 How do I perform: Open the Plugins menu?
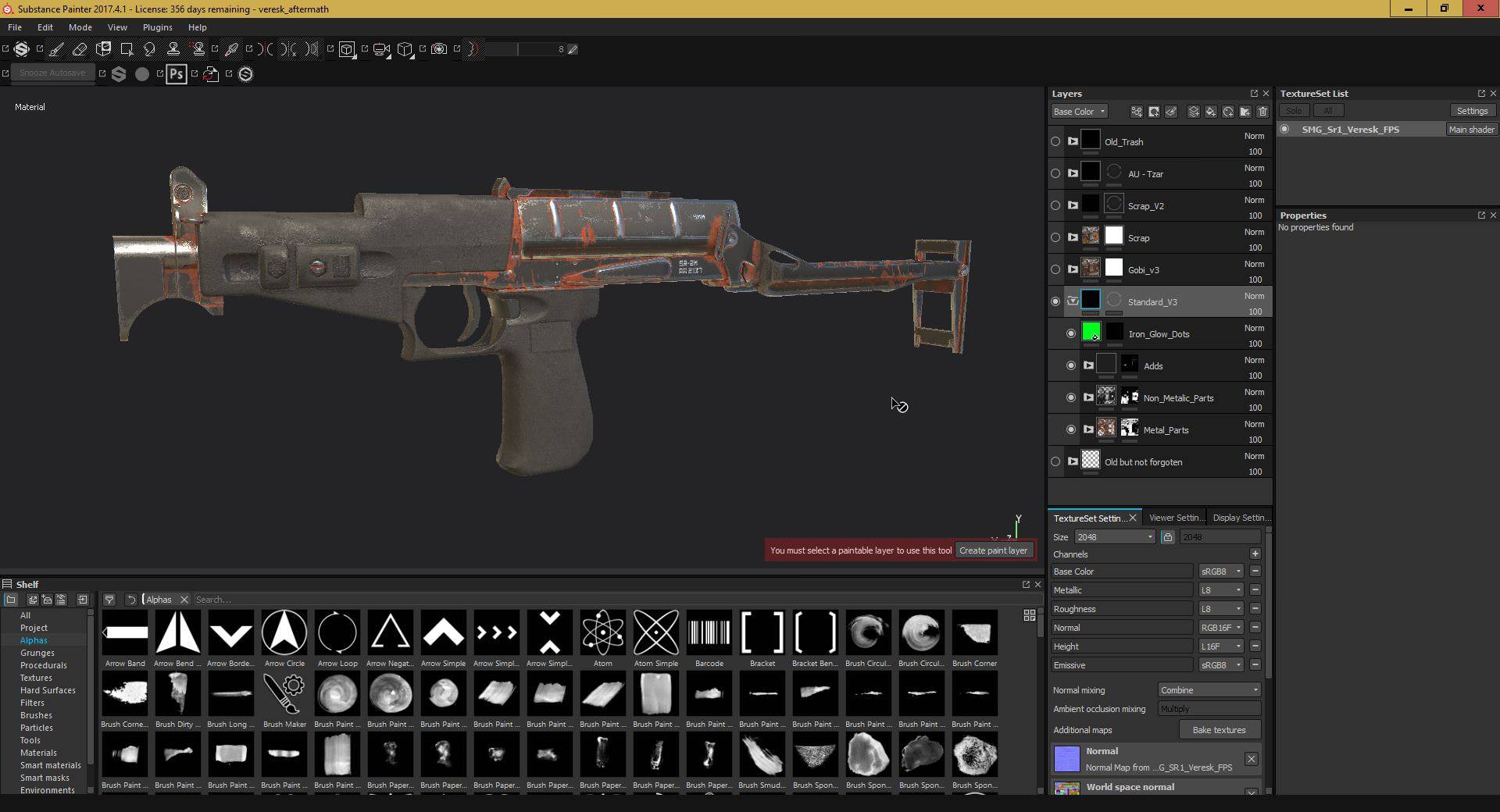coord(158,27)
